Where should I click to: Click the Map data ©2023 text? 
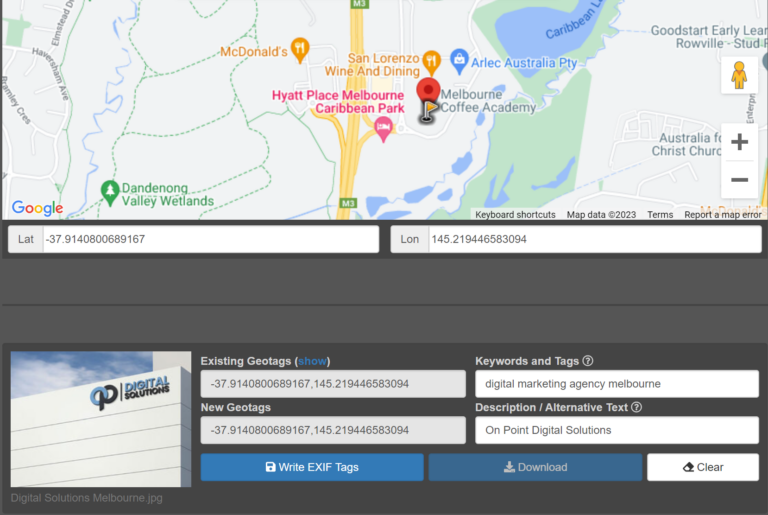click(601, 215)
